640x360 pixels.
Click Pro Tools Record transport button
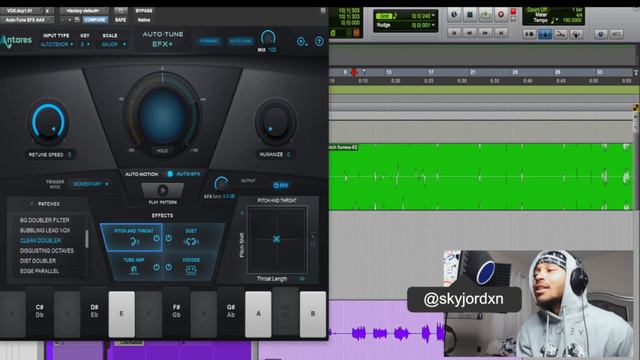pyautogui.click(x=500, y=15)
